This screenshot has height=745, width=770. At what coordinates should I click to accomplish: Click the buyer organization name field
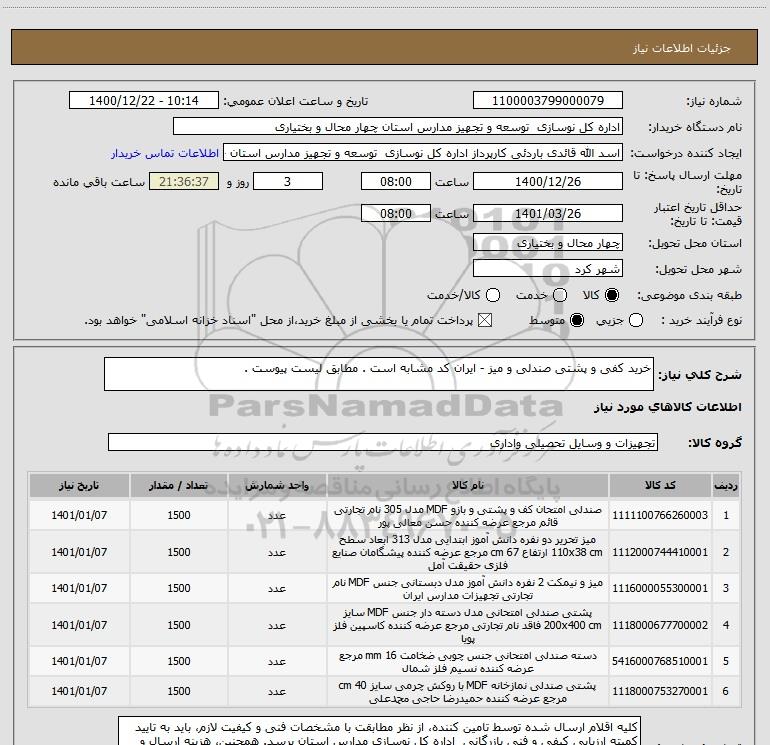pyautogui.click(x=398, y=127)
